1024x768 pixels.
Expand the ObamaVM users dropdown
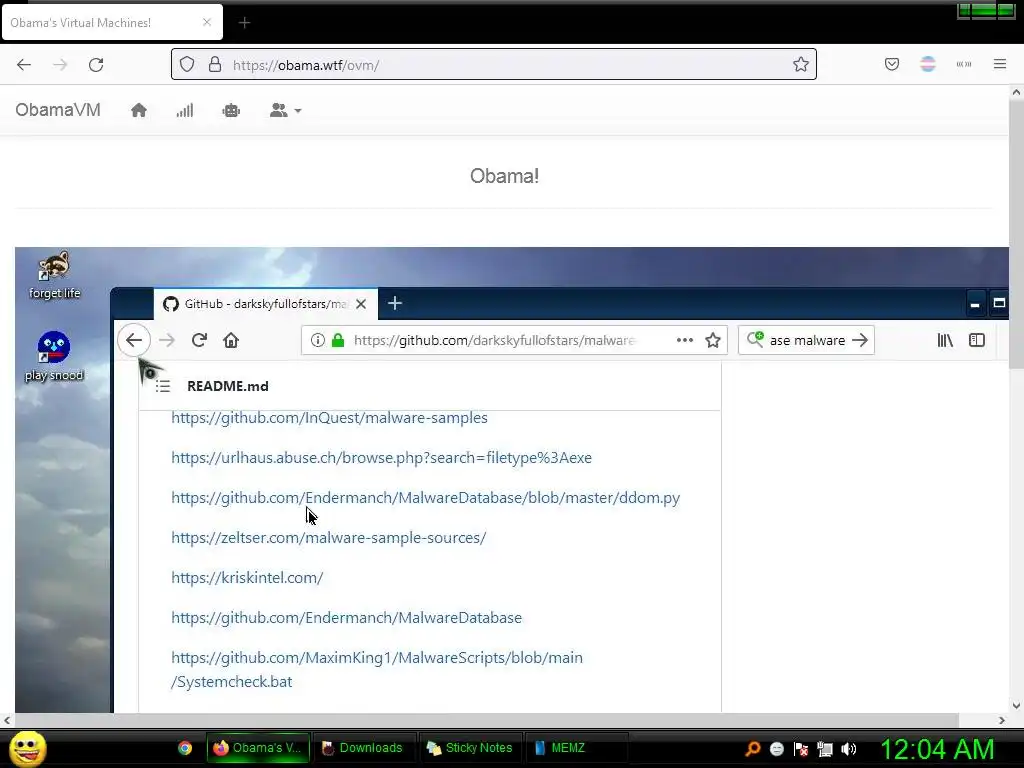(x=285, y=110)
